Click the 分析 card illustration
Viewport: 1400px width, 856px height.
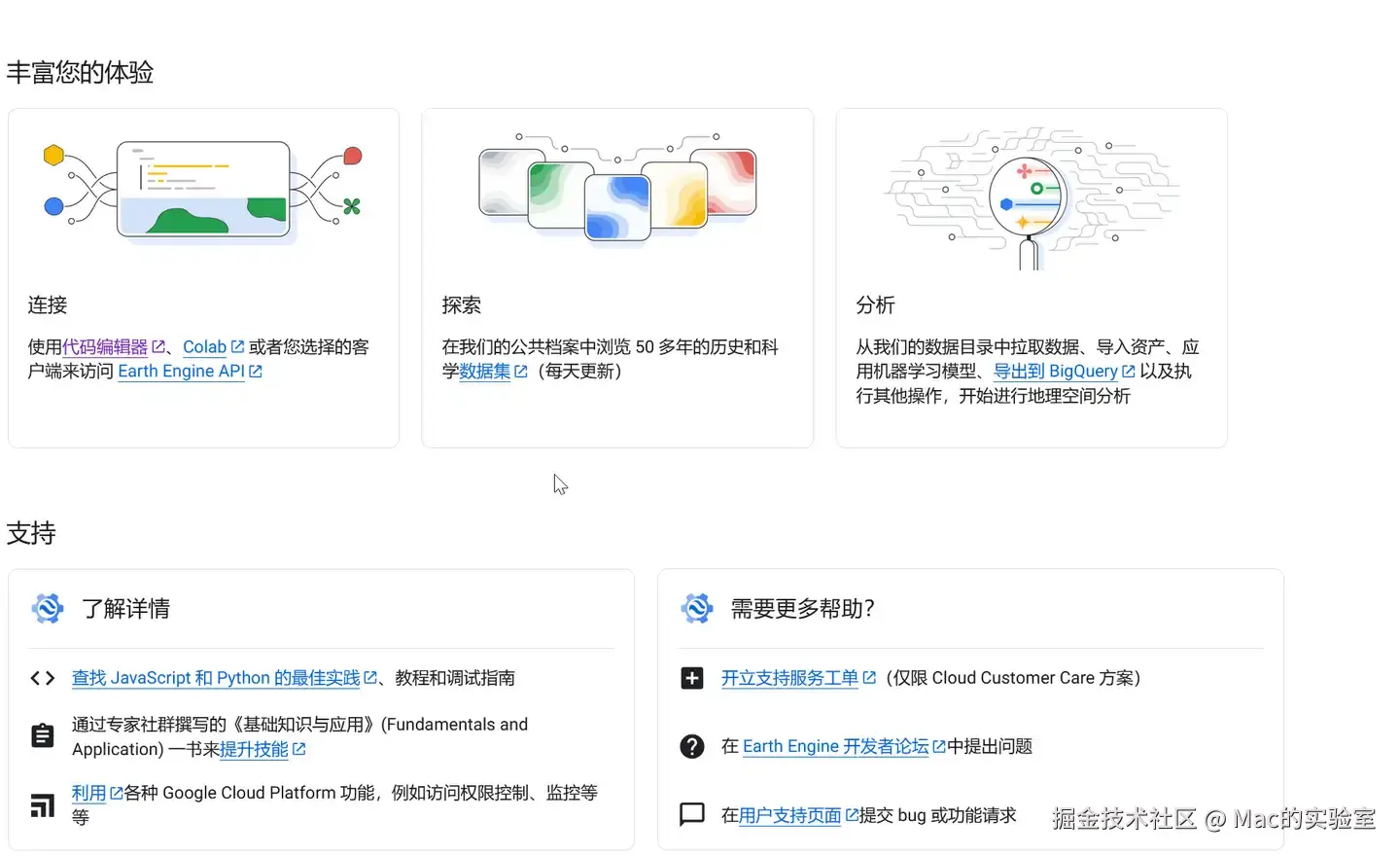(x=1031, y=197)
